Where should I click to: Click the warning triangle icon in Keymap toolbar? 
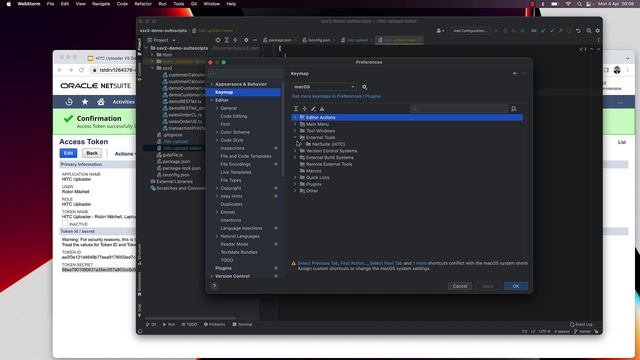(x=322, y=109)
